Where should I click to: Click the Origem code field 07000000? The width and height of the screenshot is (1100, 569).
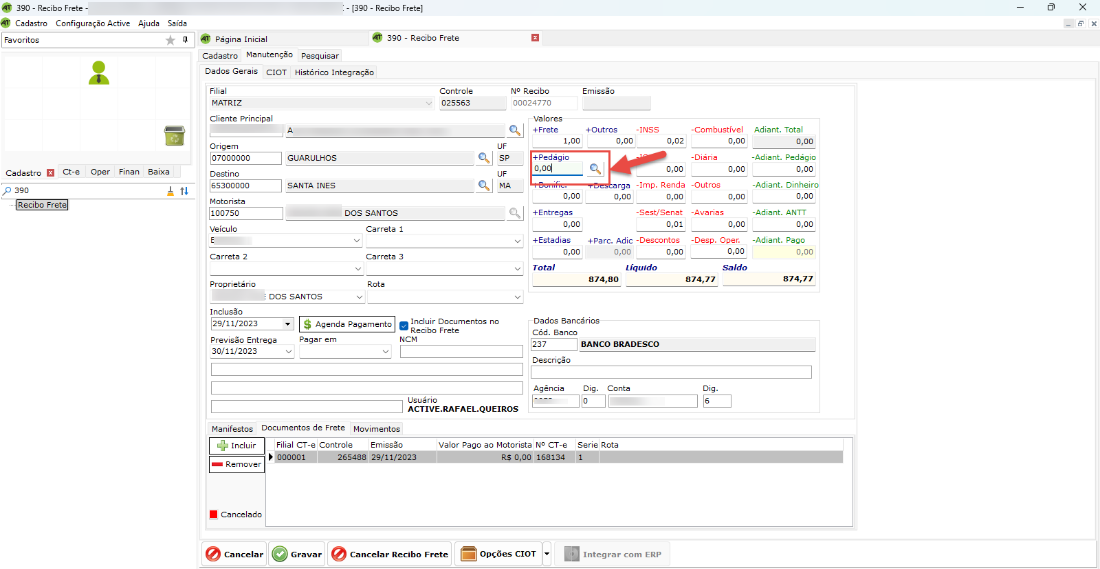[245, 158]
